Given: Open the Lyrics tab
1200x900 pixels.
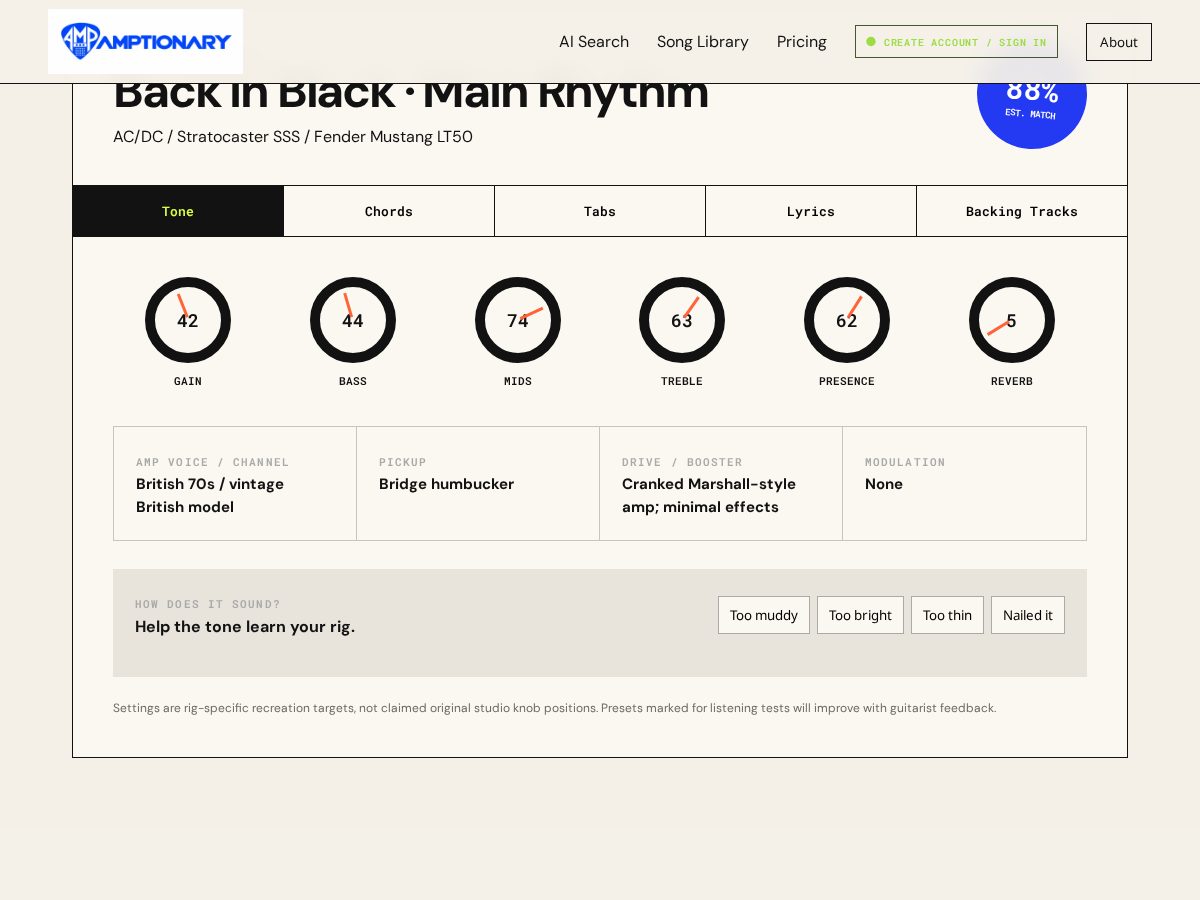Looking at the screenshot, I should pyautogui.click(x=811, y=211).
